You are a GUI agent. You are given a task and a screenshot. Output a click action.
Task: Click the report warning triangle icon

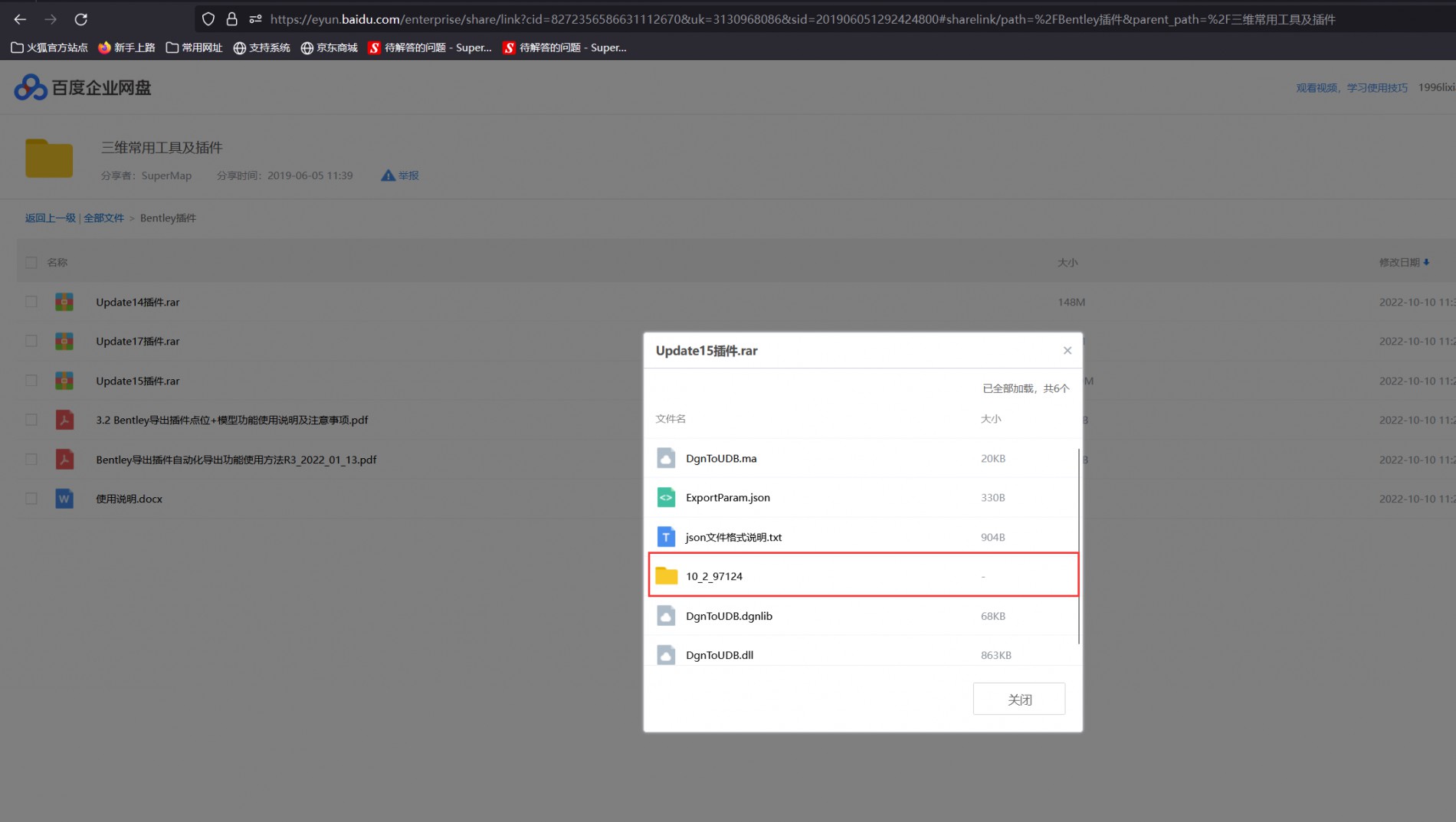point(388,175)
